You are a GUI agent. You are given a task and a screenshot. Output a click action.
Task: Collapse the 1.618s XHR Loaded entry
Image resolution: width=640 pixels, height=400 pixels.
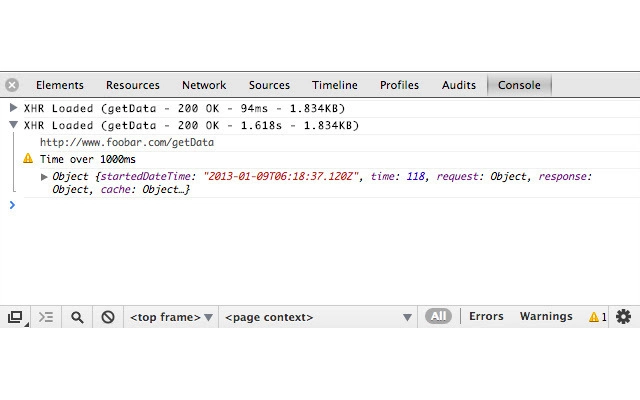(x=13, y=125)
